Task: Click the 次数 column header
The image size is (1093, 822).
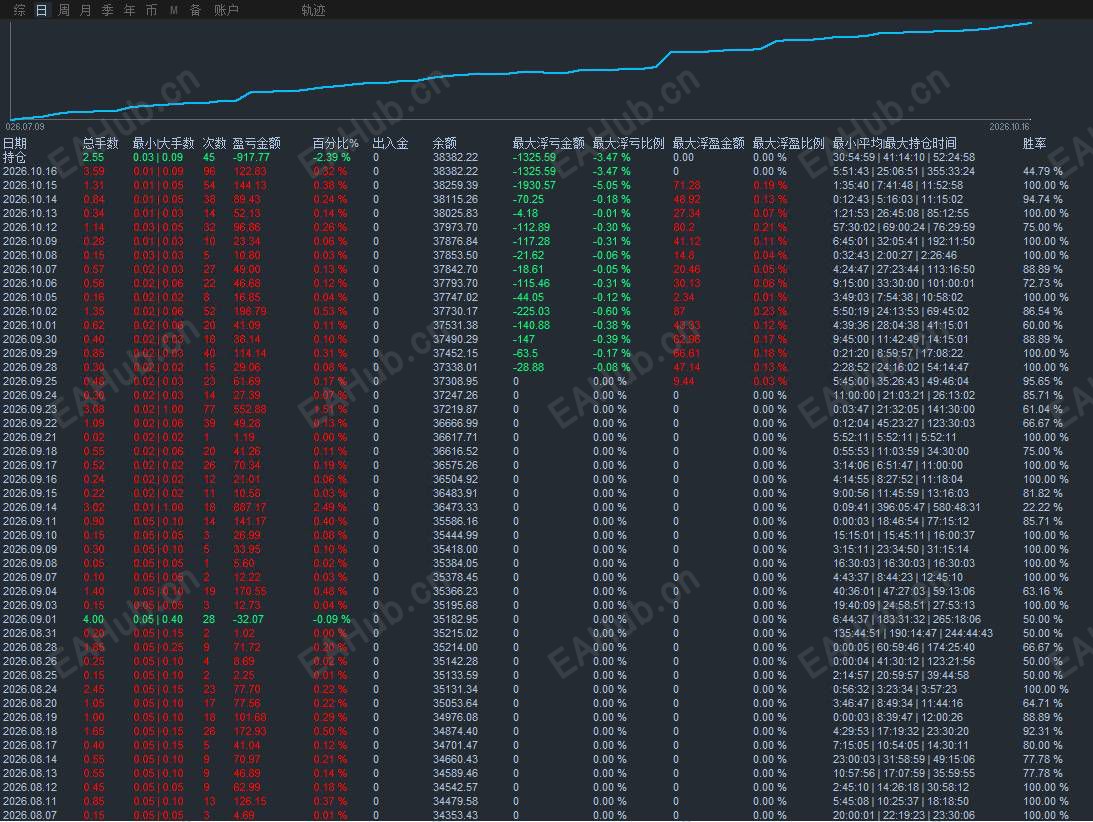Action: click(214, 144)
